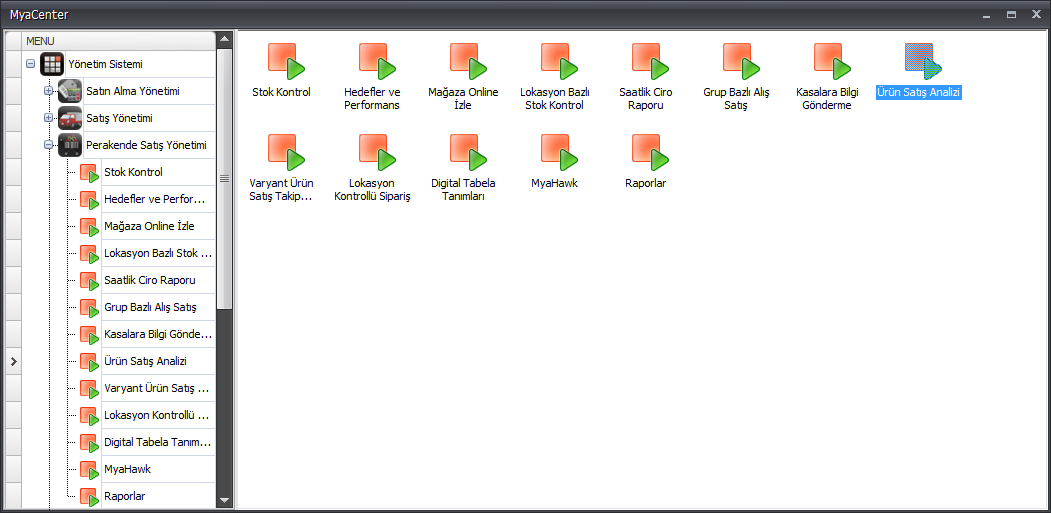Click the tree vertical scrollbar thumb
The height and width of the screenshot is (513, 1051).
pyautogui.click(x=225, y=178)
